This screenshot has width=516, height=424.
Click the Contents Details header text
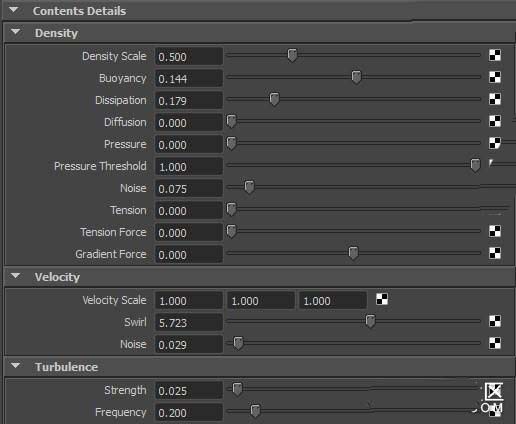coord(79,11)
